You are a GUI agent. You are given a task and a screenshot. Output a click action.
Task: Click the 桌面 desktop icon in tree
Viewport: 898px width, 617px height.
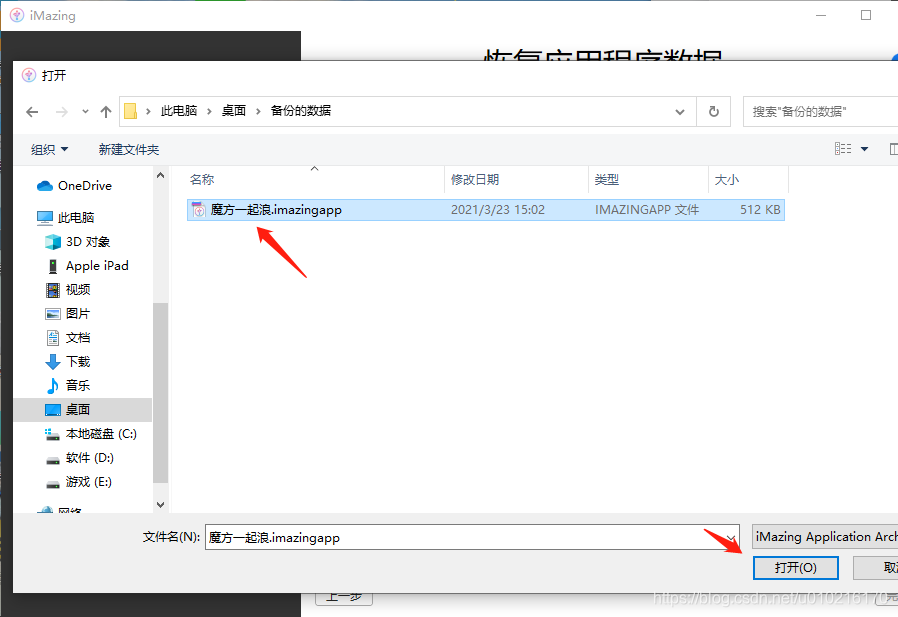pos(53,410)
